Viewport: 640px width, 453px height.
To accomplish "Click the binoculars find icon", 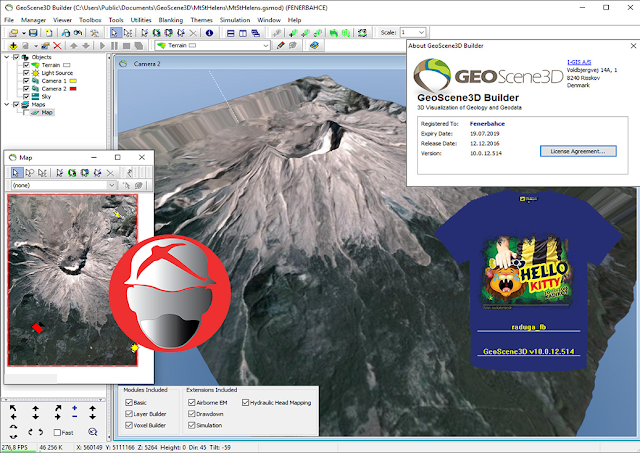I will point(78,33).
